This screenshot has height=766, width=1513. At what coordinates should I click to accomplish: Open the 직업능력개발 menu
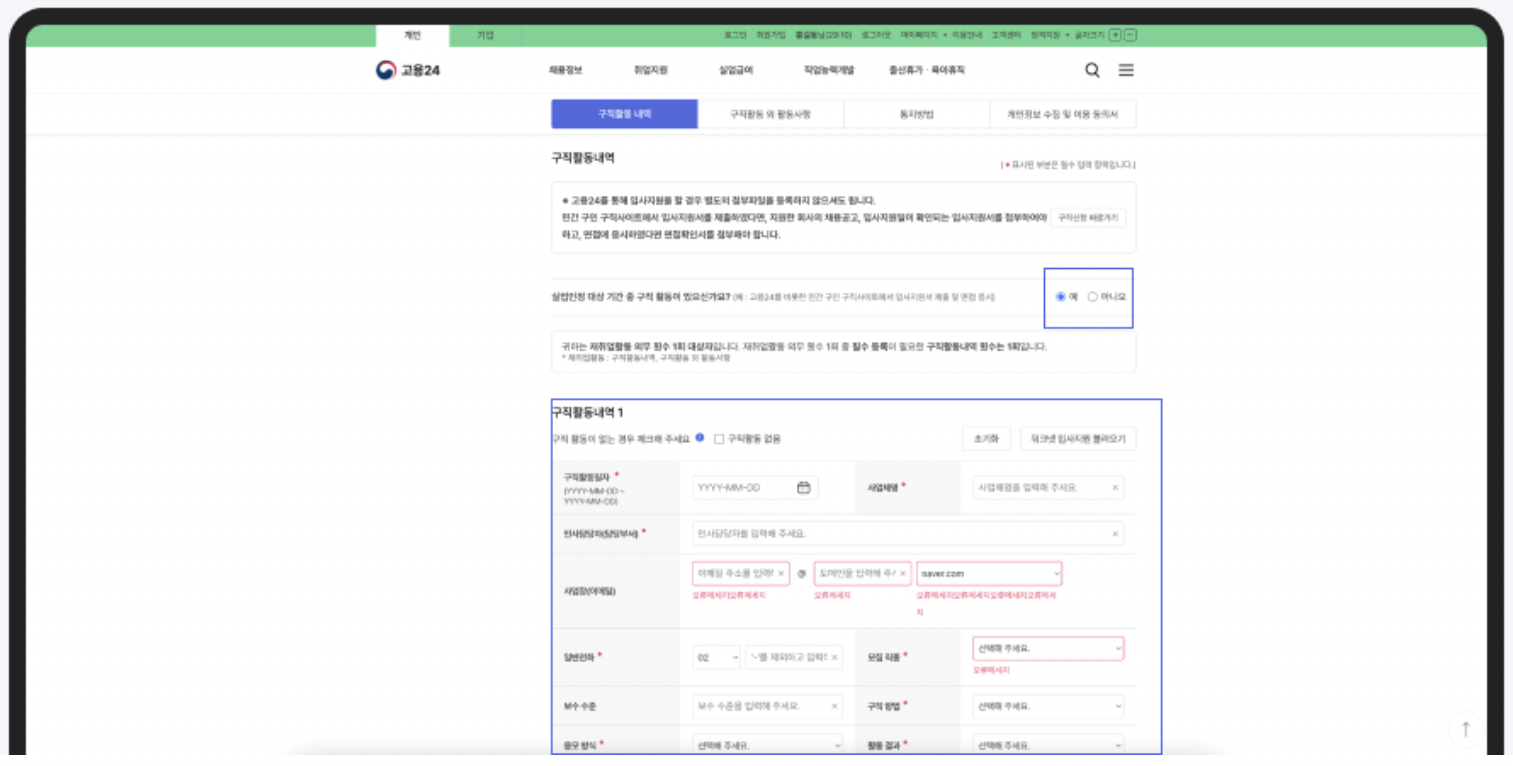click(829, 70)
